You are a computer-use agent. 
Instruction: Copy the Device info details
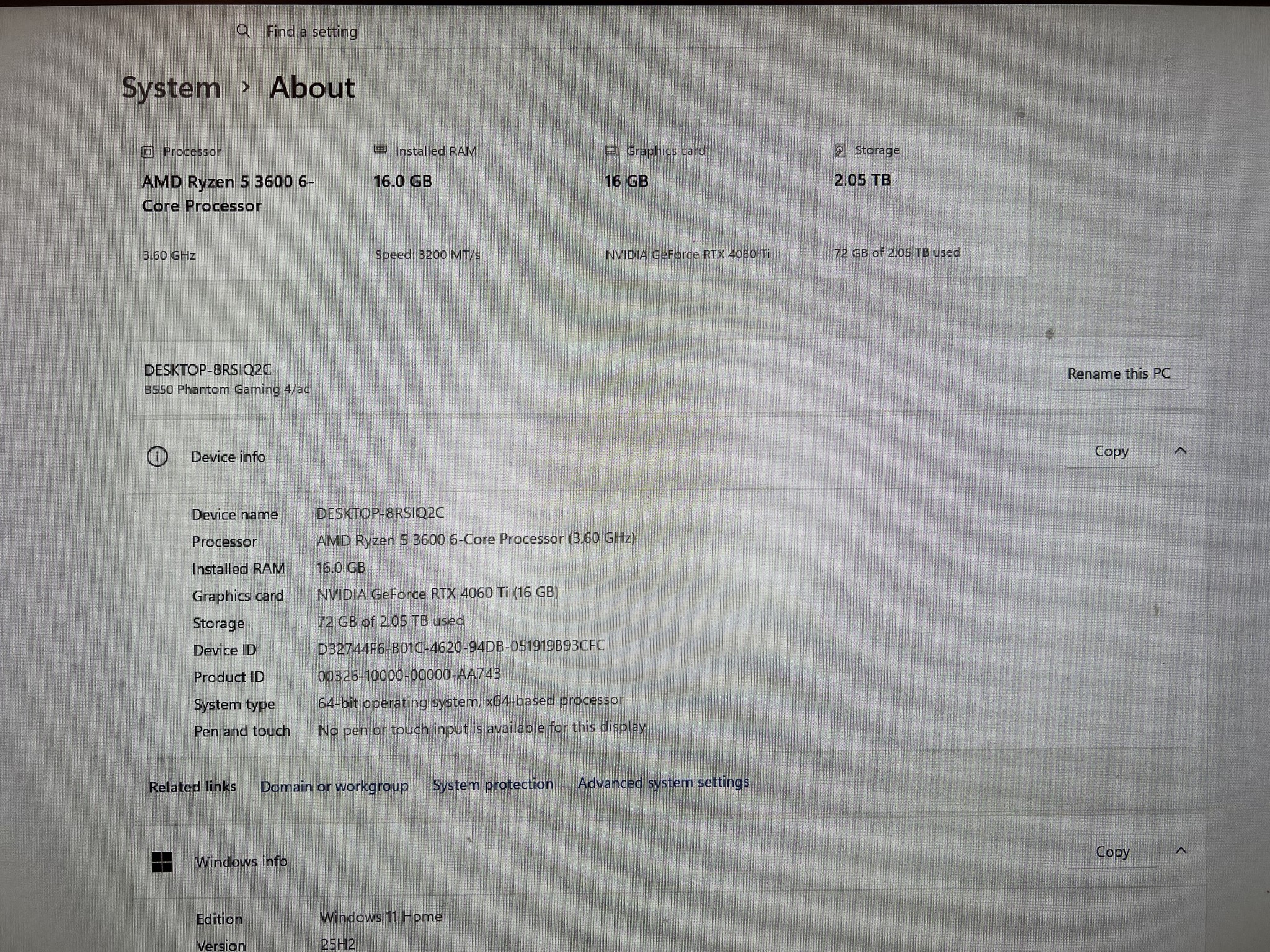pos(1111,451)
